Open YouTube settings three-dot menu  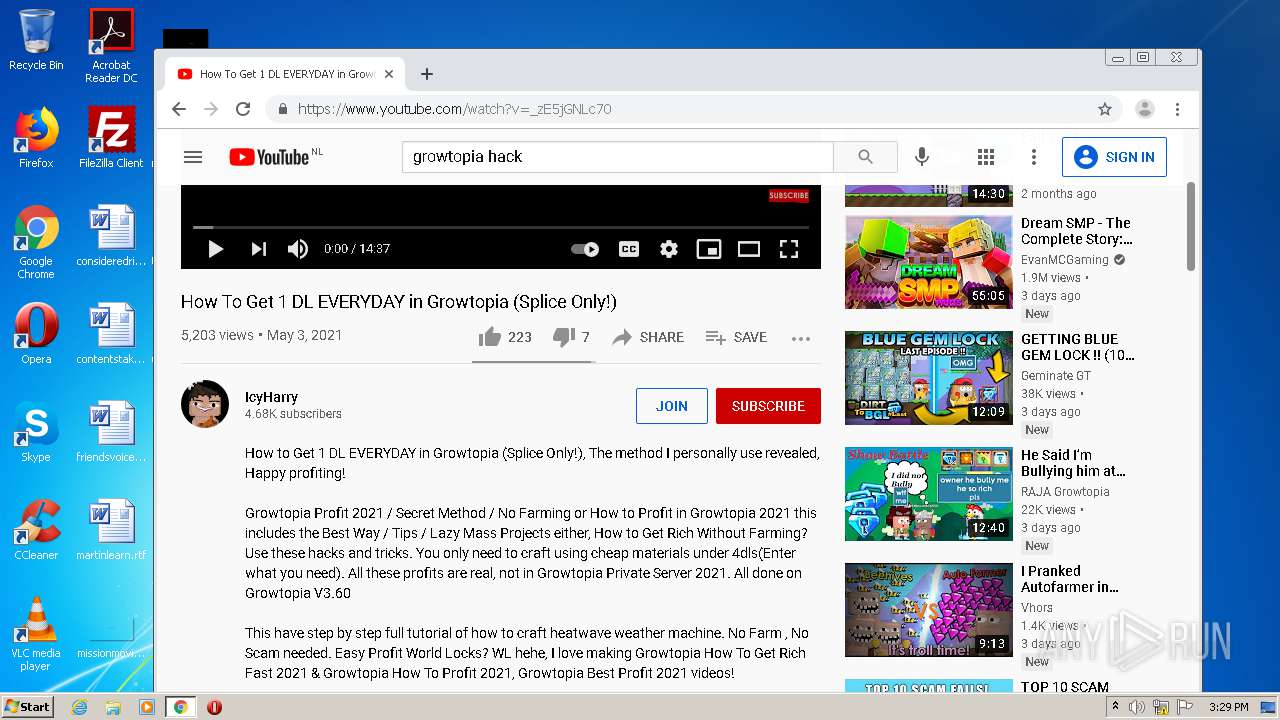(1034, 157)
